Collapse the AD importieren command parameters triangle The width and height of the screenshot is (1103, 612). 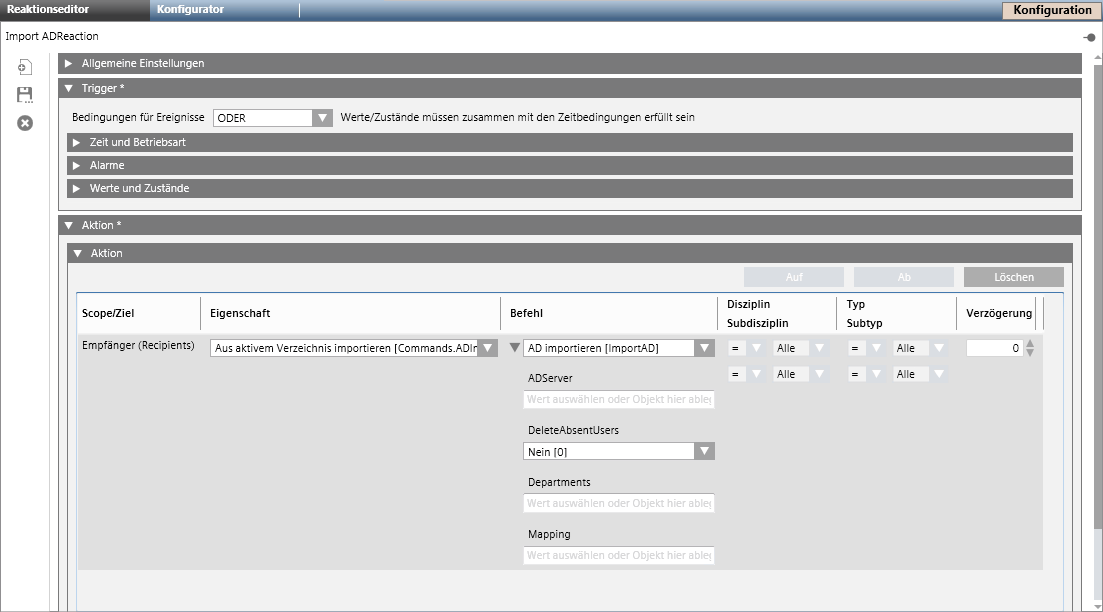point(515,348)
